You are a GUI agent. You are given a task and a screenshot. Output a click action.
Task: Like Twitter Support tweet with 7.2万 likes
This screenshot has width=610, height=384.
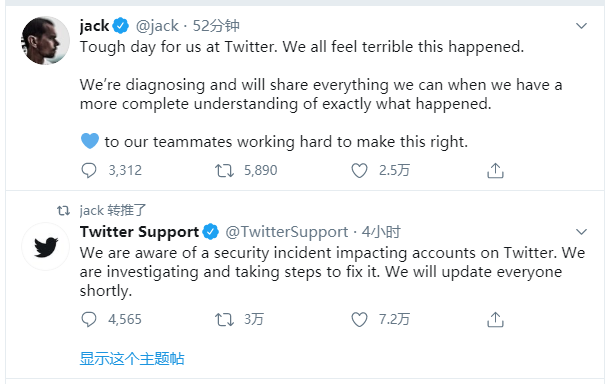pos(359,319)
